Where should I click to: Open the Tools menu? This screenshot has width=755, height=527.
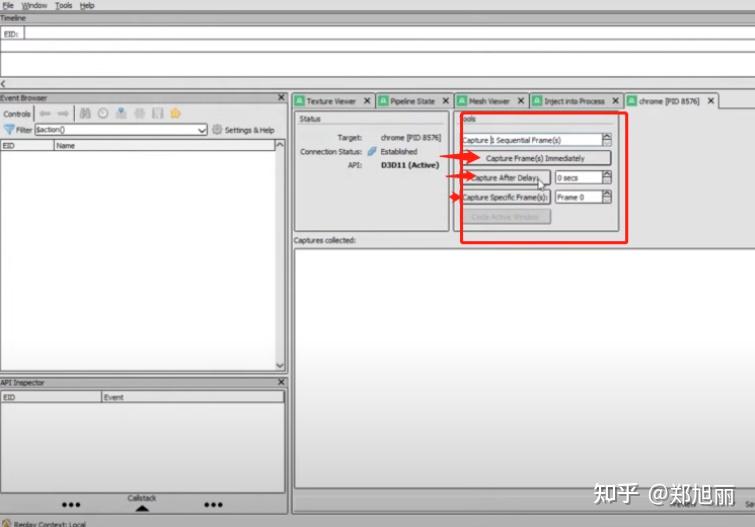click(x=64, y=5)
